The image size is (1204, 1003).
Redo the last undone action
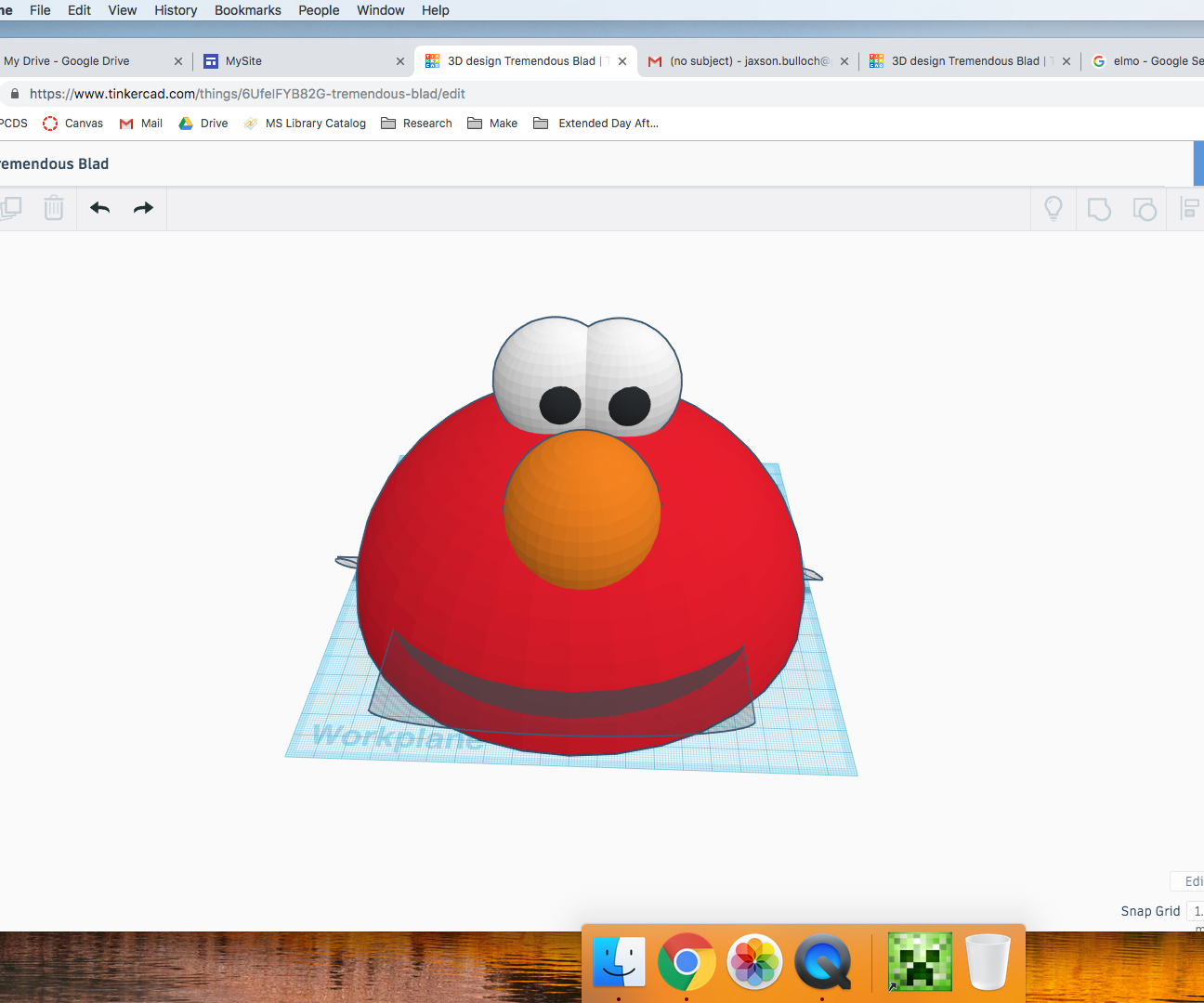click(x=143, y=208)
